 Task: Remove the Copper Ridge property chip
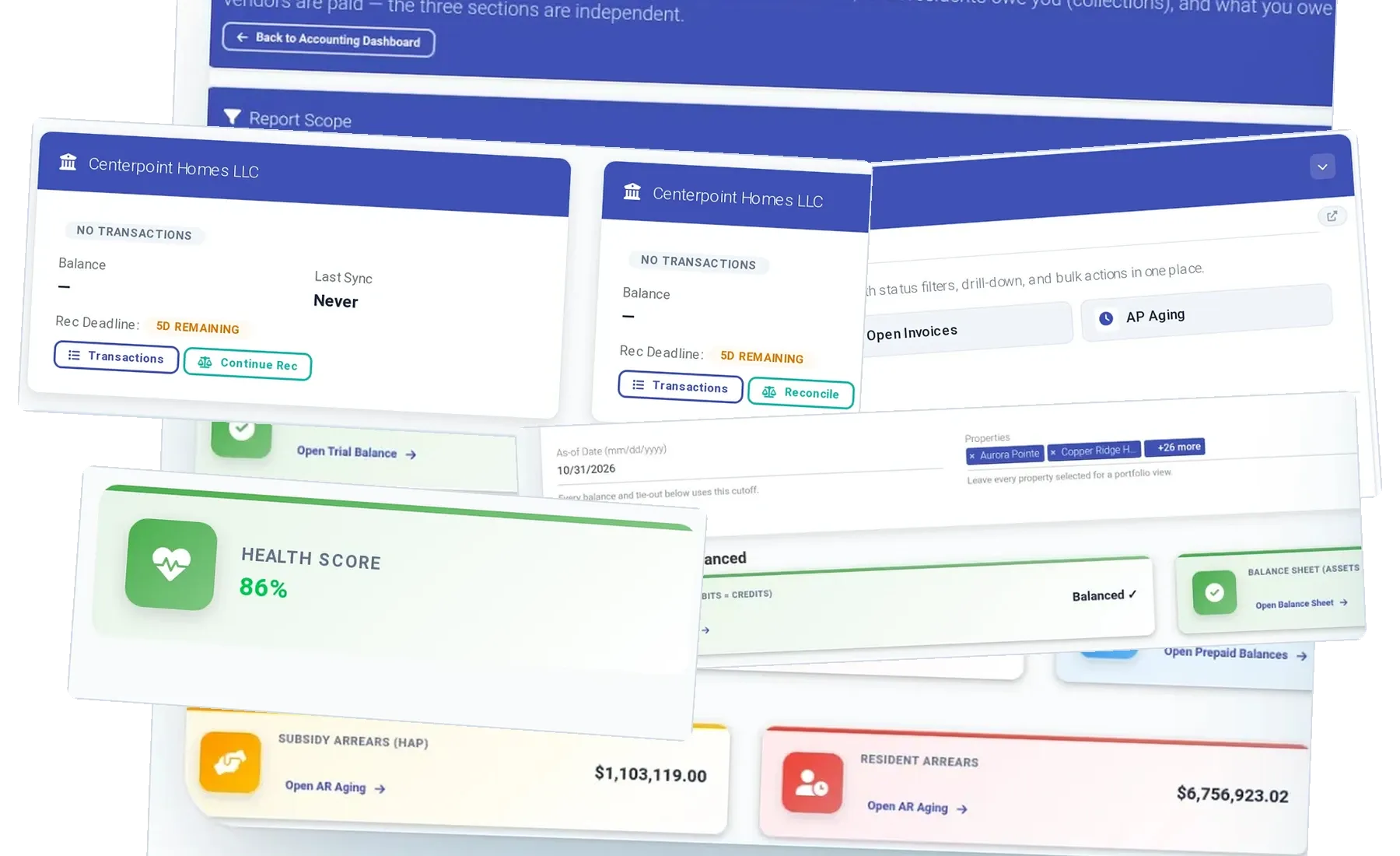[1053, 452]
